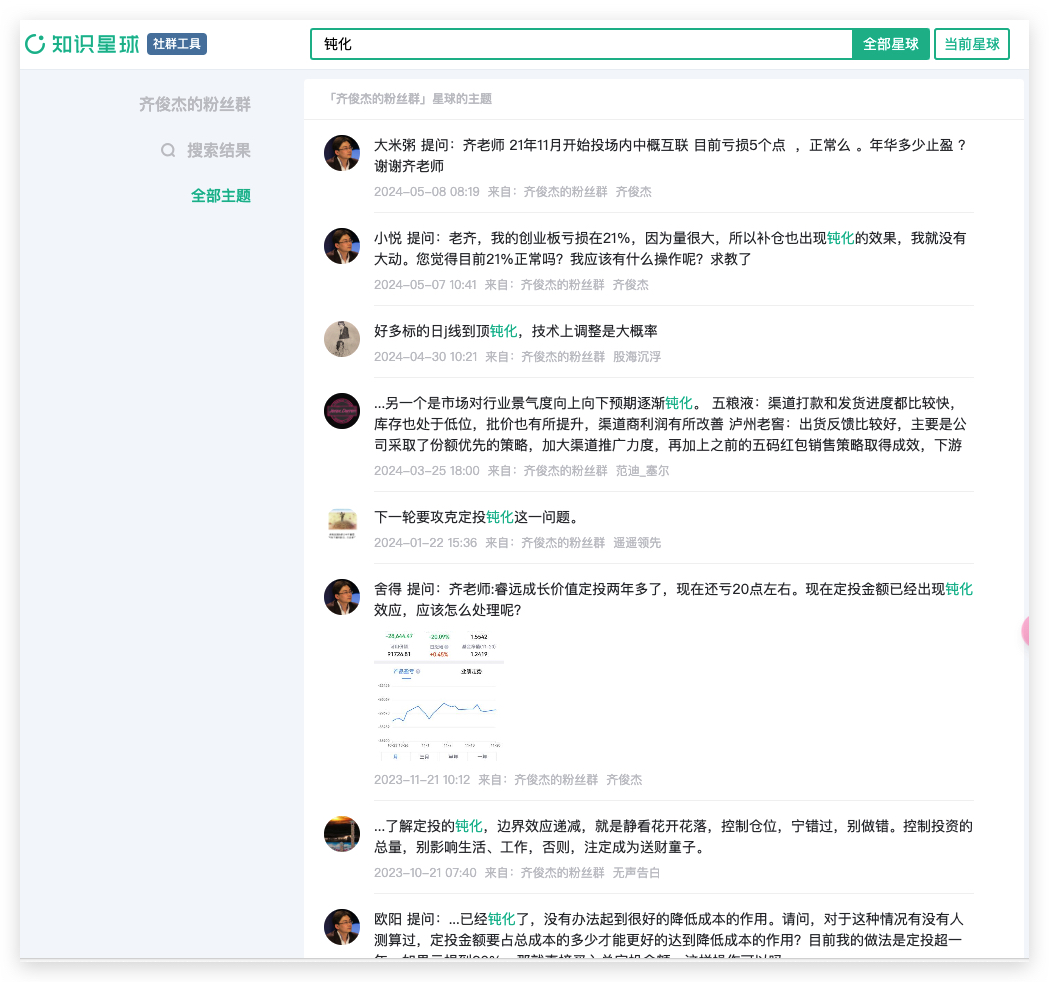Click 小悦's avatar photo
Screen dimensions: 1049x982
(342, 245)
